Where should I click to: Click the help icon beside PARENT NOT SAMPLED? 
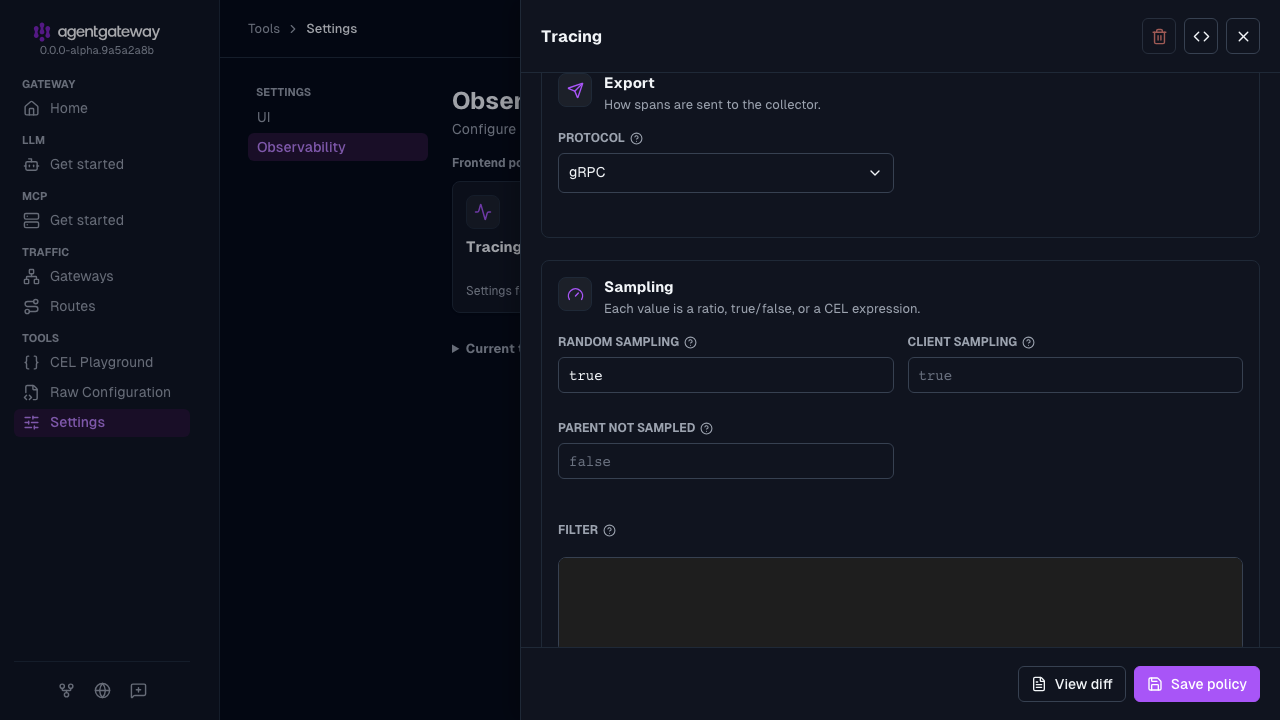click(706, 428)
